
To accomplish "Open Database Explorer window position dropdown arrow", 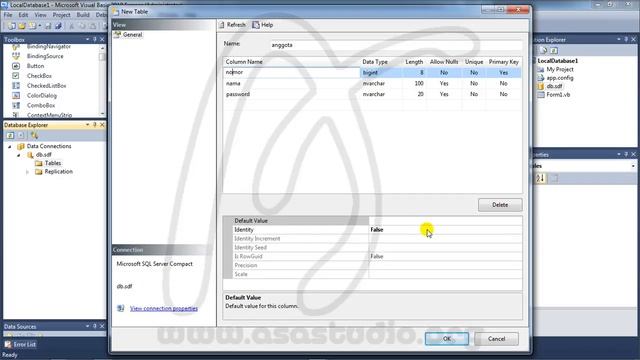I will coord(87,125).
